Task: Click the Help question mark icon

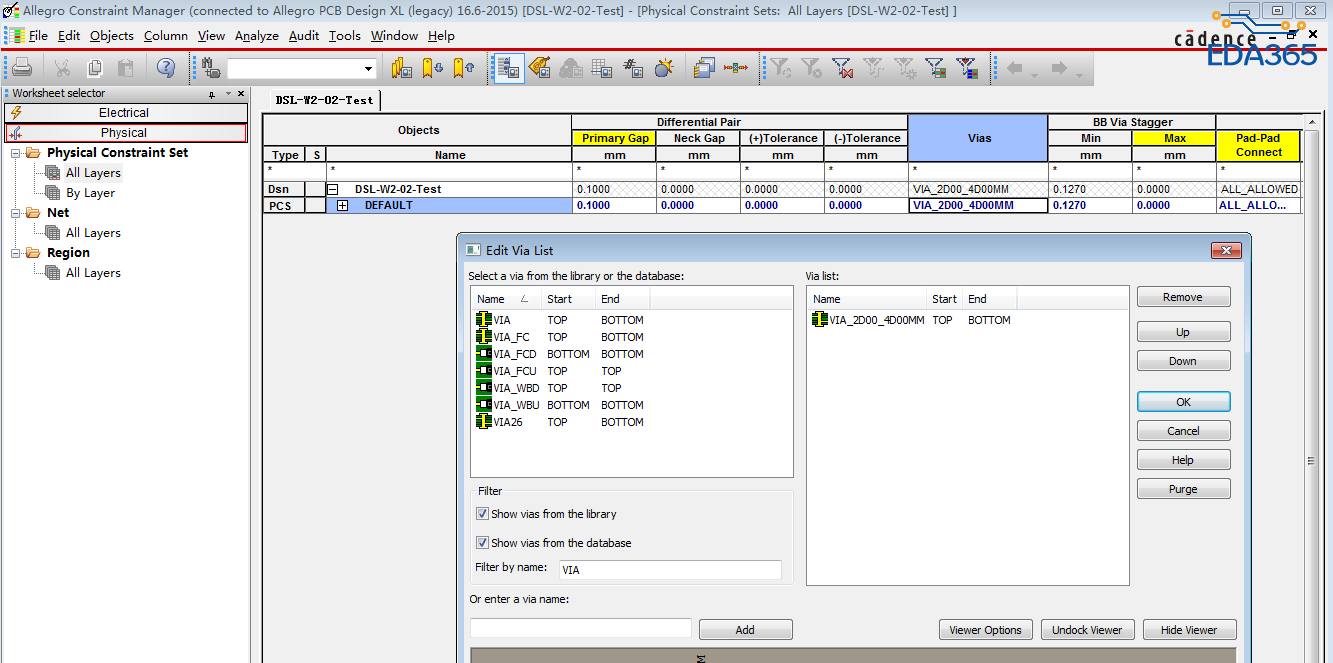Action: pos(166,68)
